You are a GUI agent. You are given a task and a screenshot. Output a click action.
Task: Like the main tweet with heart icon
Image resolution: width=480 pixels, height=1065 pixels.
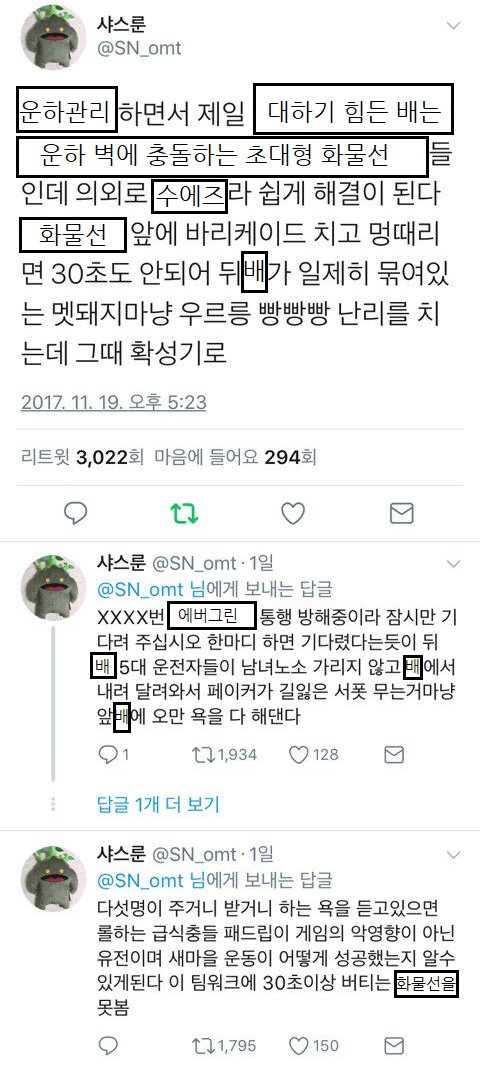click(293, 513)
